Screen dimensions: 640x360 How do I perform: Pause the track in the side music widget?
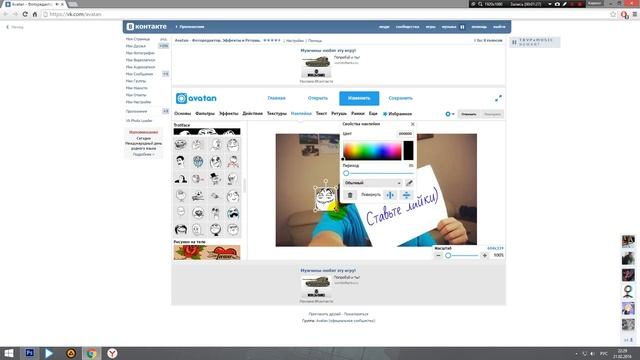point(514,42)
